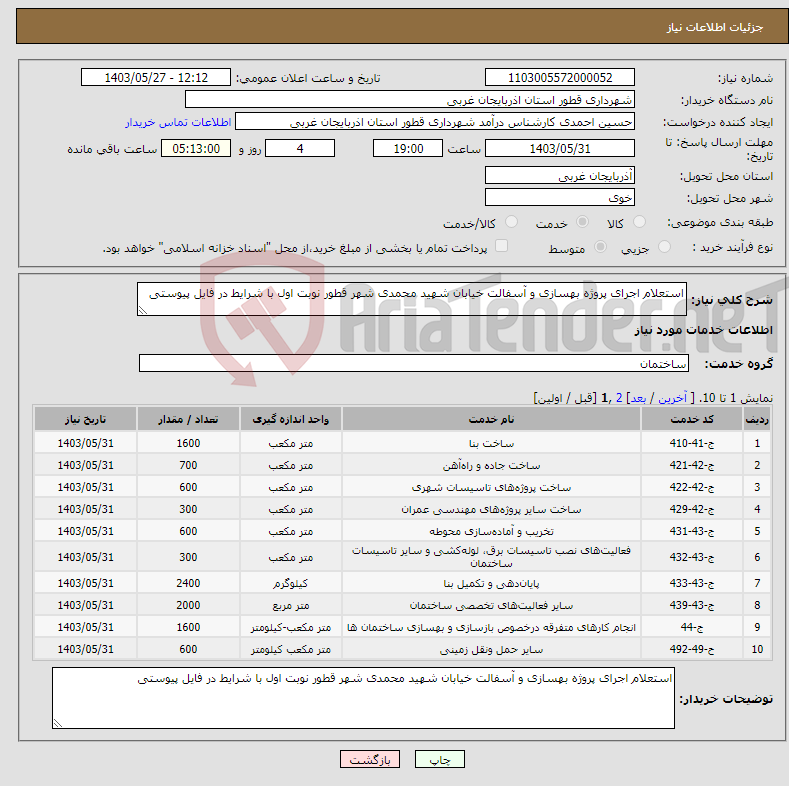Click unit کیلوگرم in row 7
Image resolution: width=789 pixels, height=786 pixels.
point(290,584)
